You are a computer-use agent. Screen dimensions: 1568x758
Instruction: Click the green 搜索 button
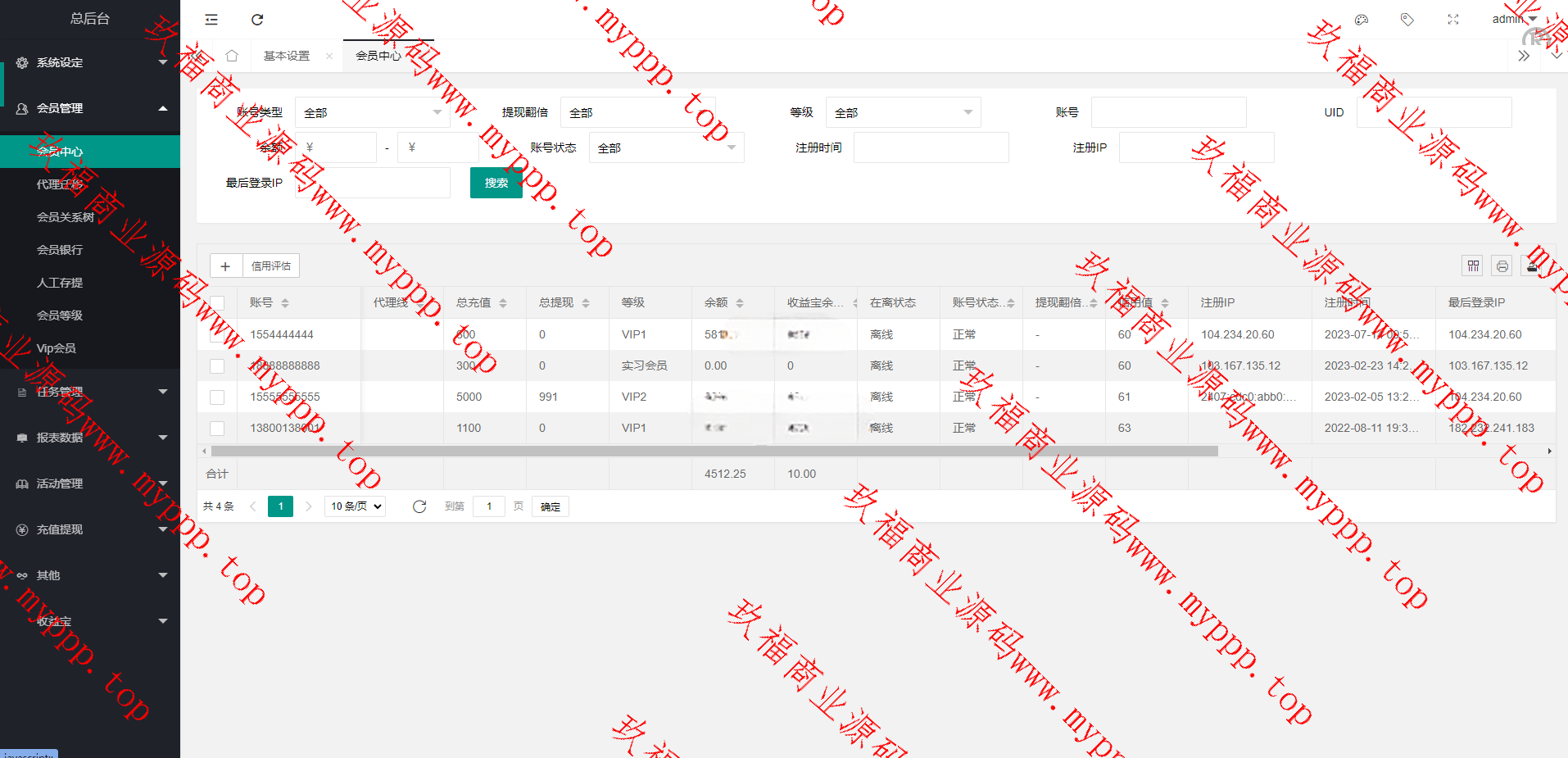click(x=496, y=183)
